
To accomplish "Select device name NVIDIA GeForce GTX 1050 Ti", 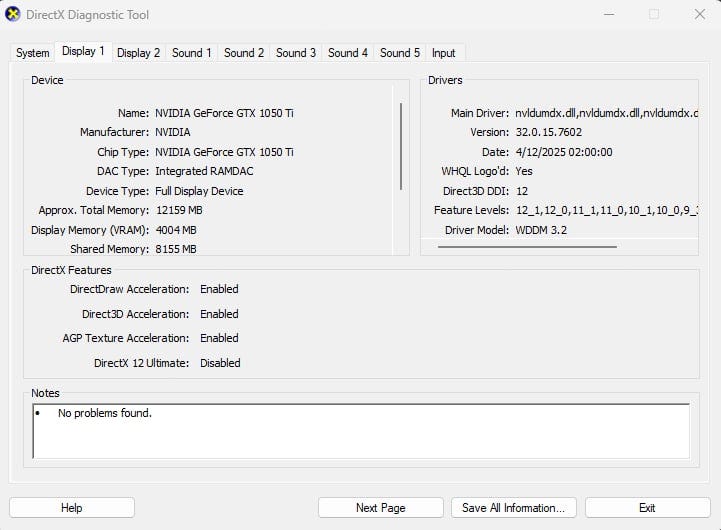I will click(x=224, y=113).
